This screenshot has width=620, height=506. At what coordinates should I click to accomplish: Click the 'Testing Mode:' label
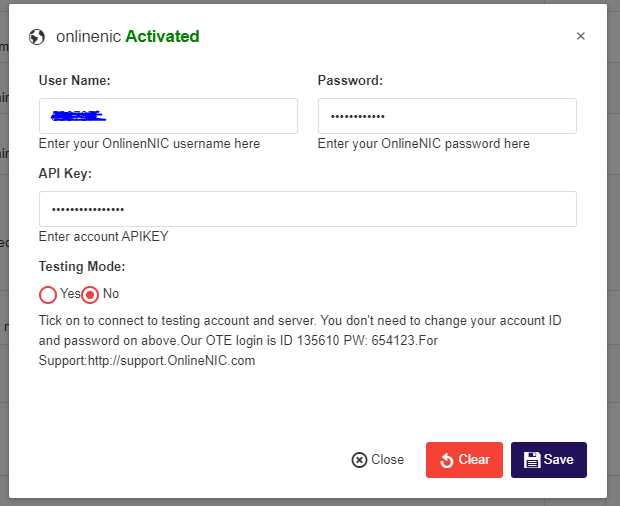point(82,266)
